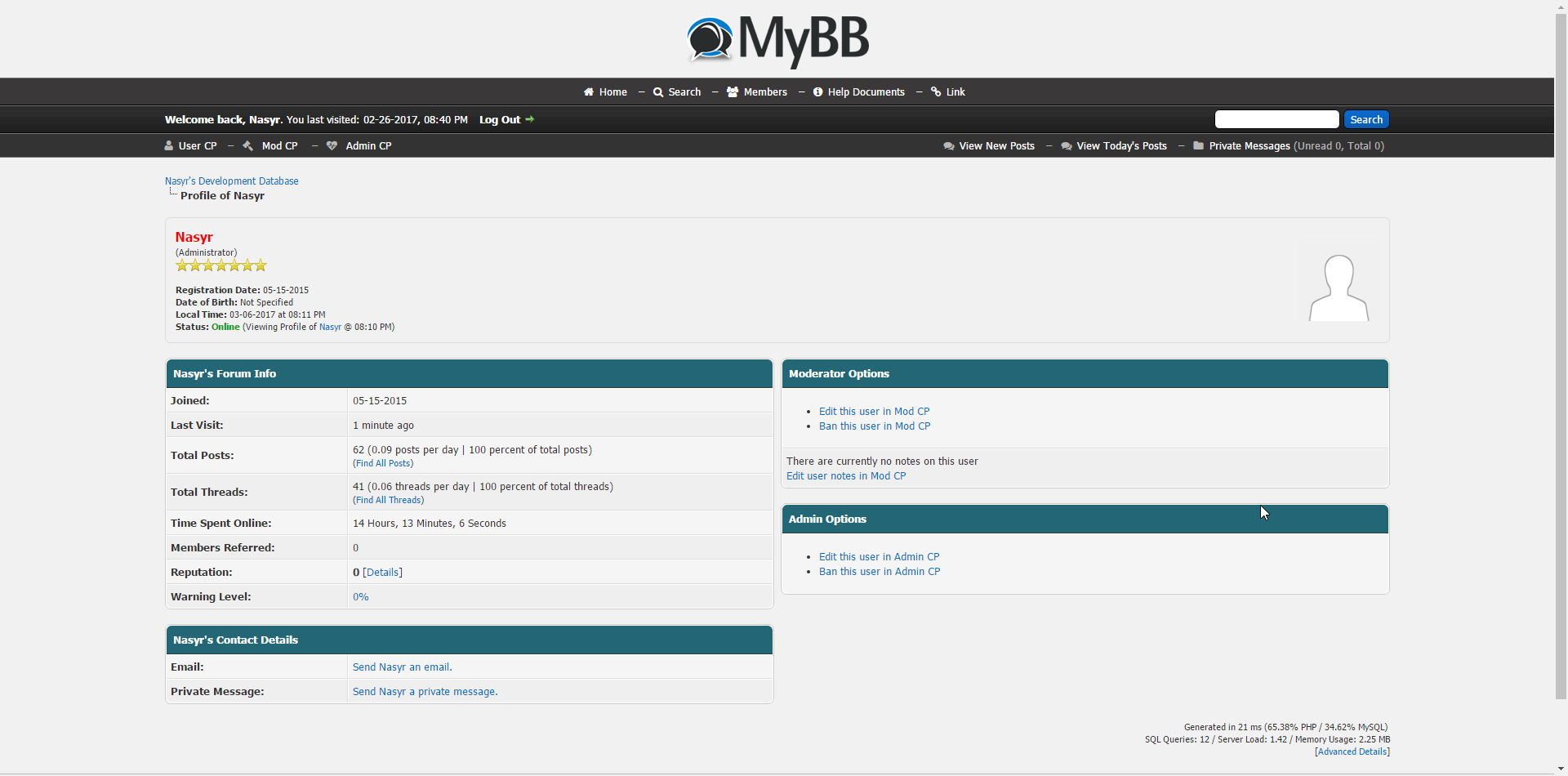The width and height of the screenshot is (1568, 776).
Task: Click the MyBB logo
Action: pyautogui.click(x=777, y=40)
